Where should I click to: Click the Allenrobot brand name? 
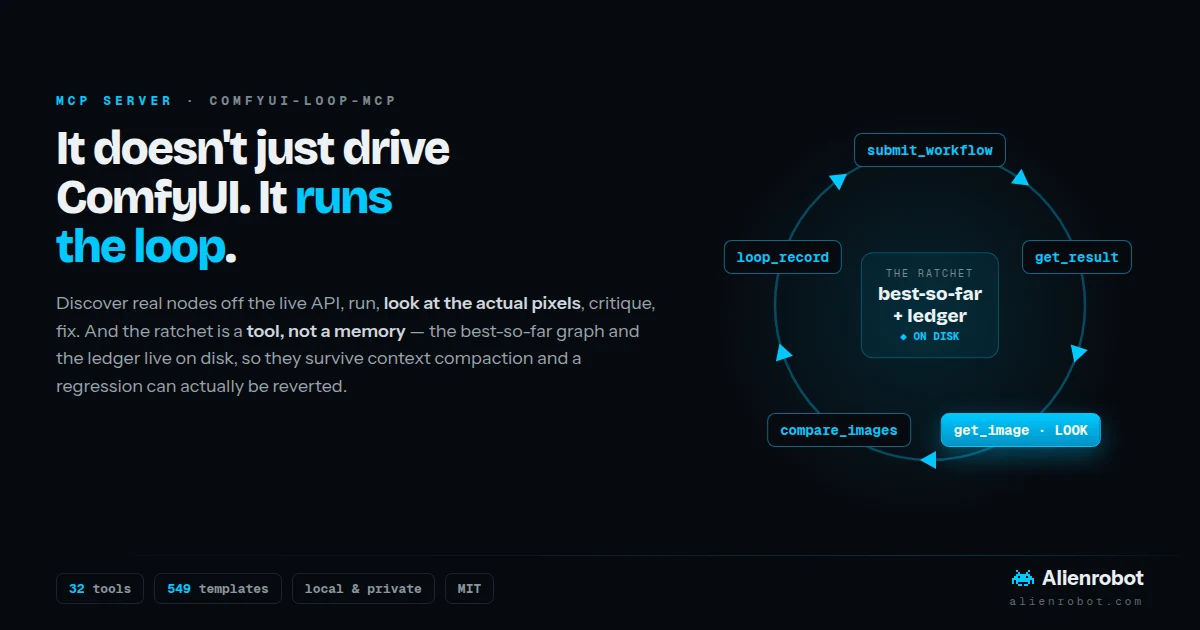[x=1093, y=578]
